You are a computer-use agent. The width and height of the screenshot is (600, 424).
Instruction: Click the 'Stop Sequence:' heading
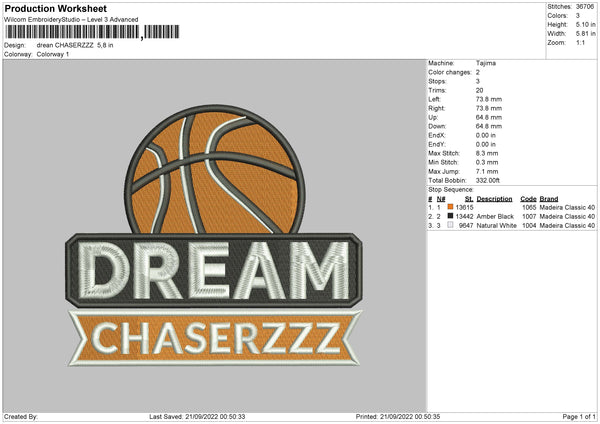[451, 190]
